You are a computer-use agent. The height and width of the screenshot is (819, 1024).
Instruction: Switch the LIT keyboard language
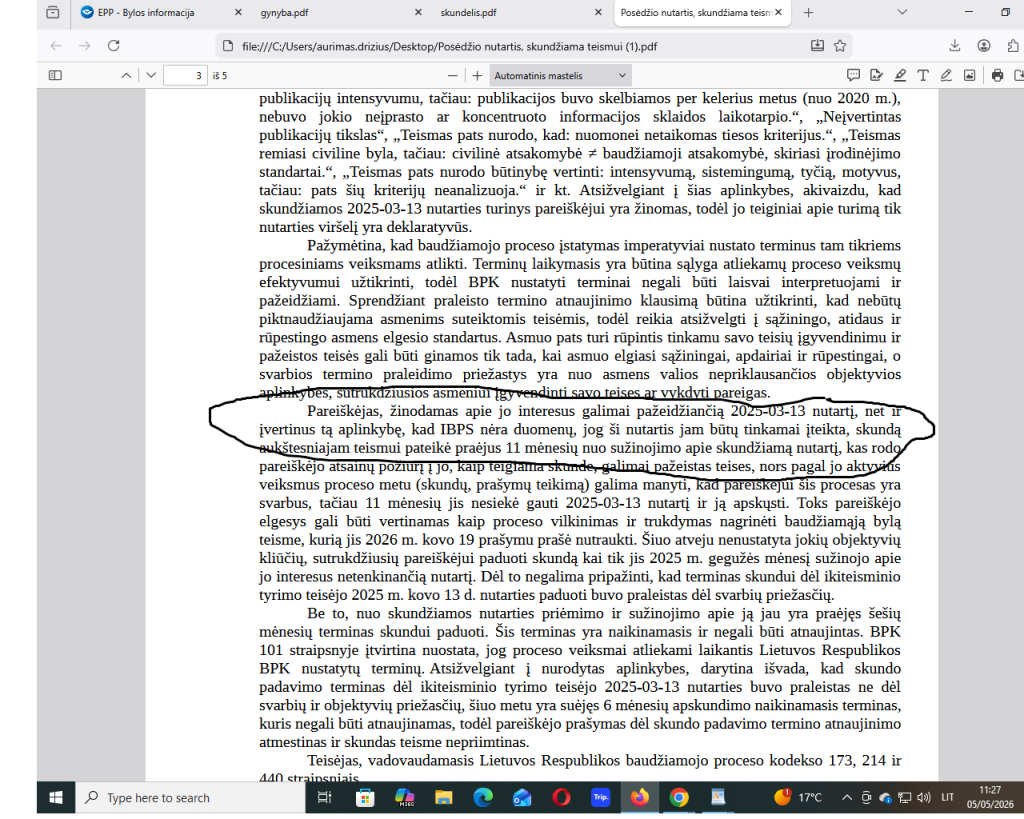(948, 797)
